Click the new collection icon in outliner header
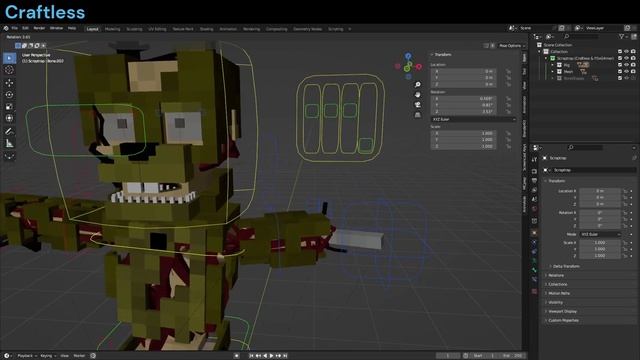 [634, 37]
